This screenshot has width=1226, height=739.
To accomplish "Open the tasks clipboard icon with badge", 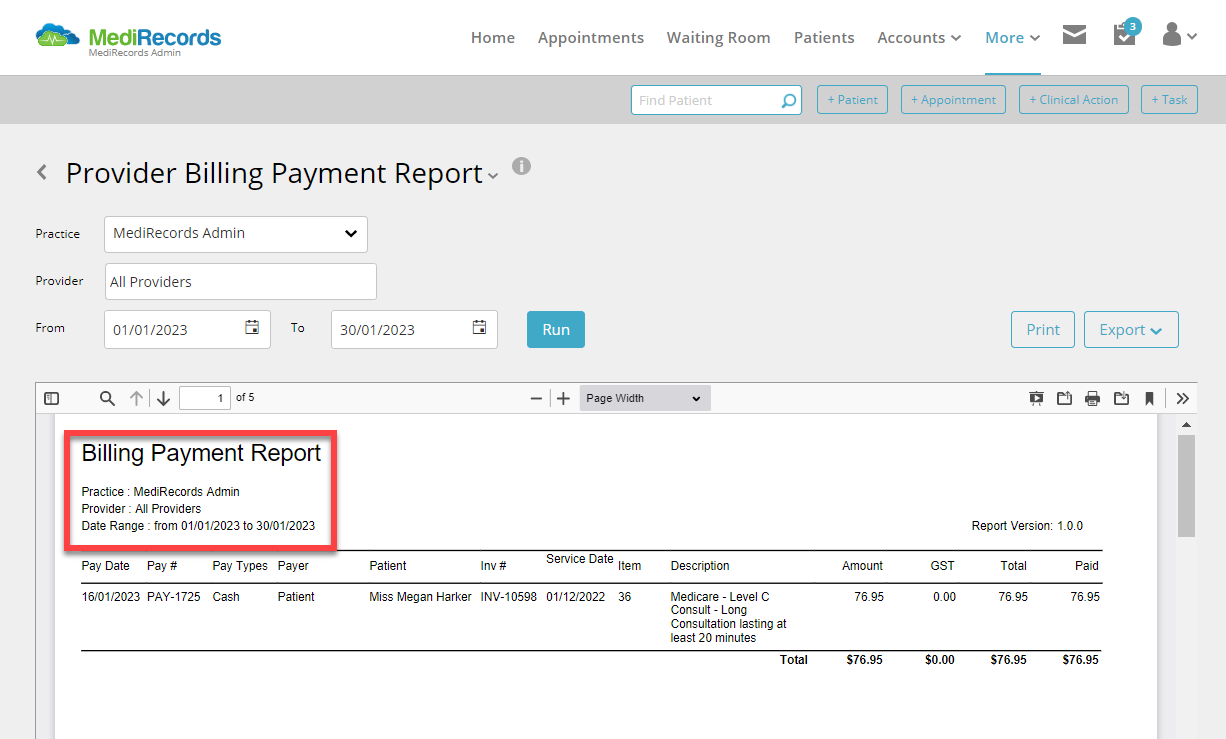I will click(1125, 34).
